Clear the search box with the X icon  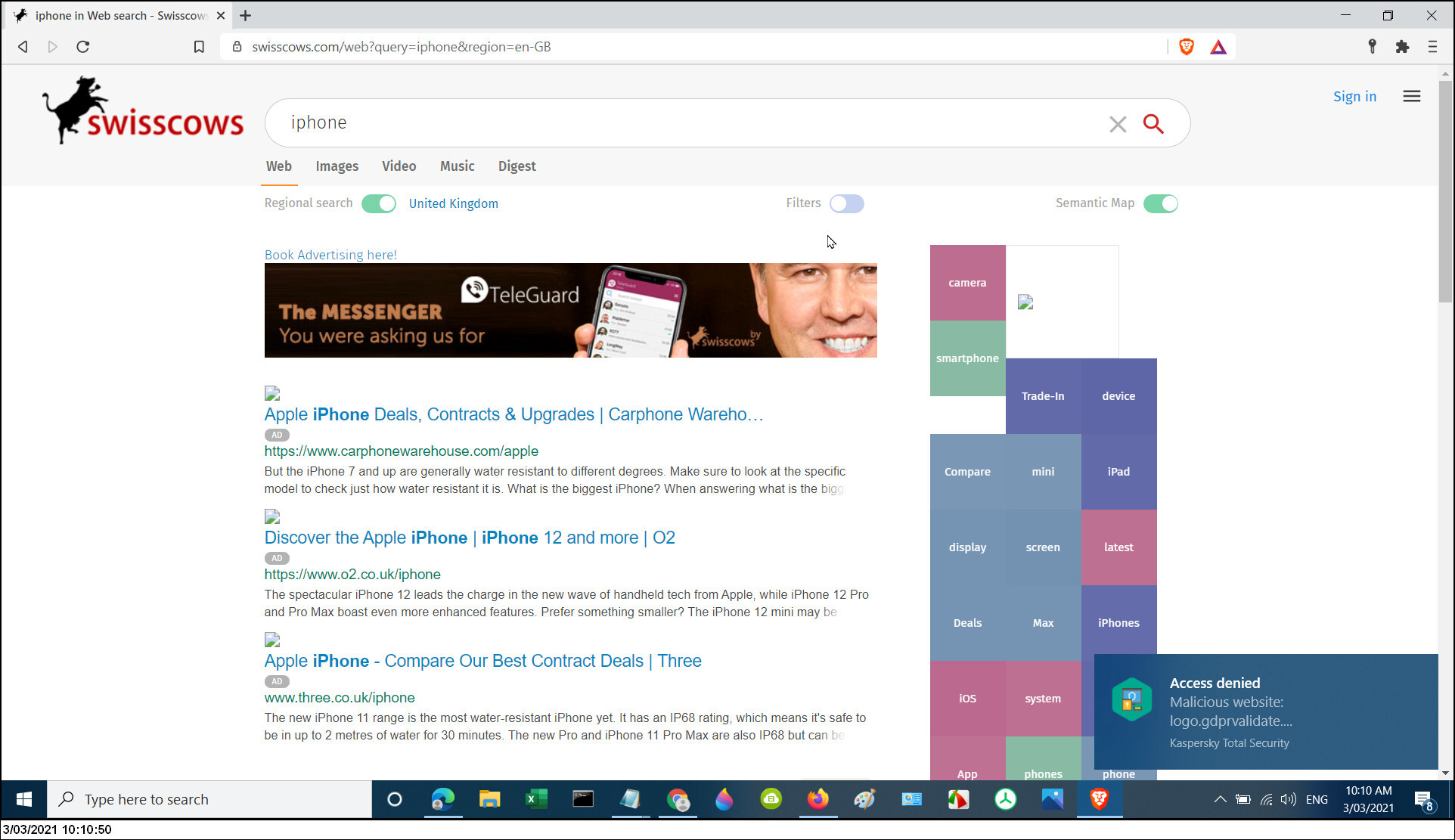[x=1118, y=124]
